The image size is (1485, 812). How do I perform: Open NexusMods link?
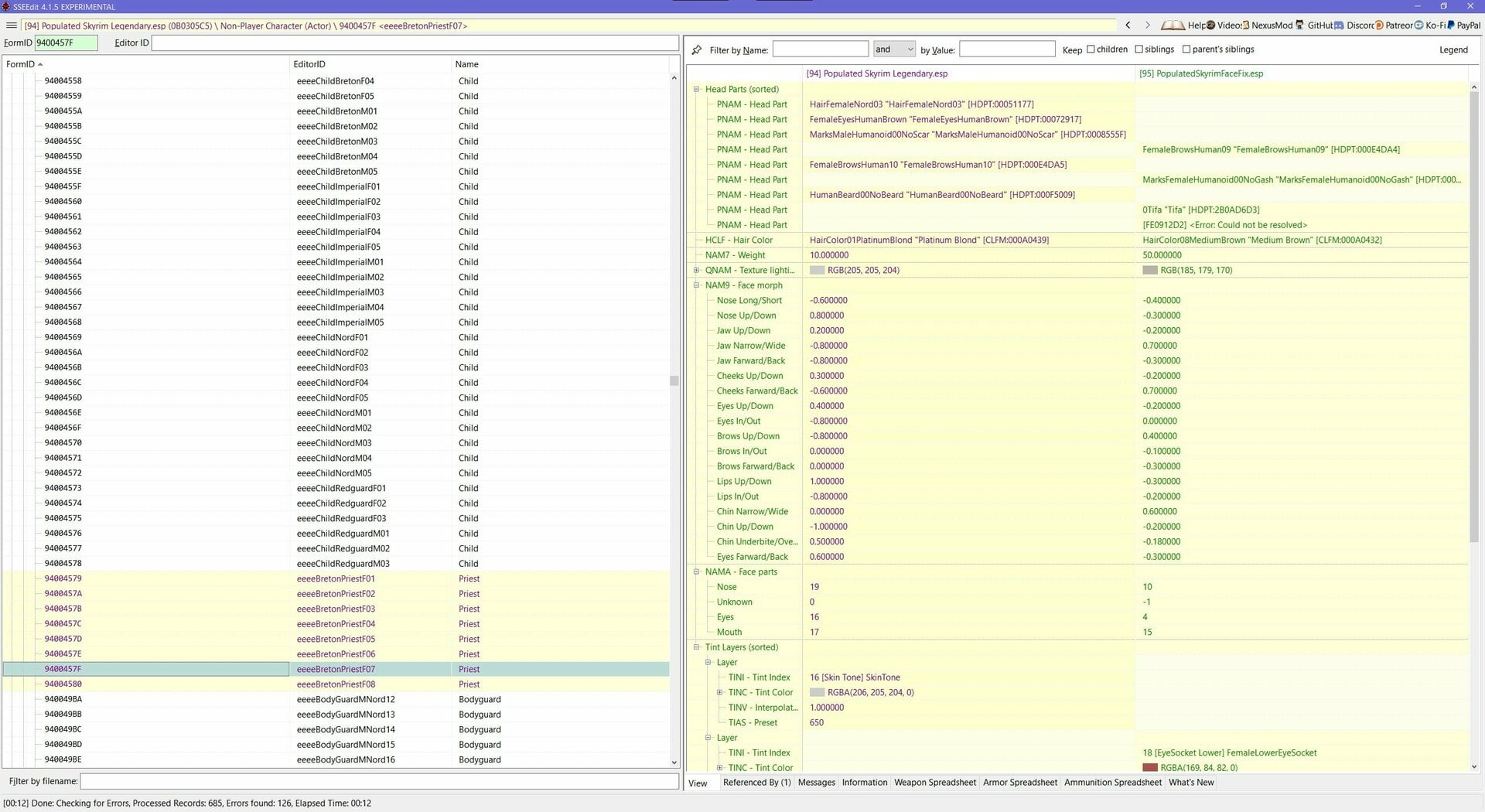pos(1267,26)
